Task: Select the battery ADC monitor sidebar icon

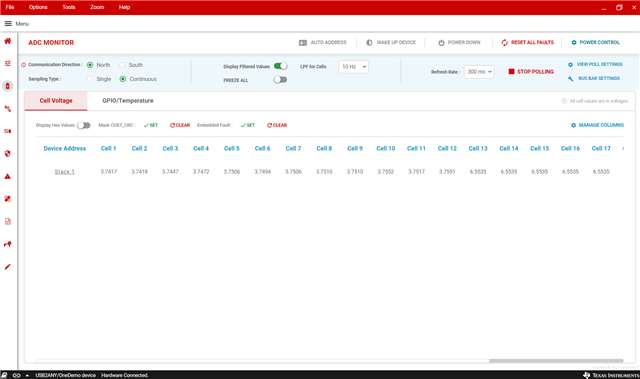Action: pos(8,86)
